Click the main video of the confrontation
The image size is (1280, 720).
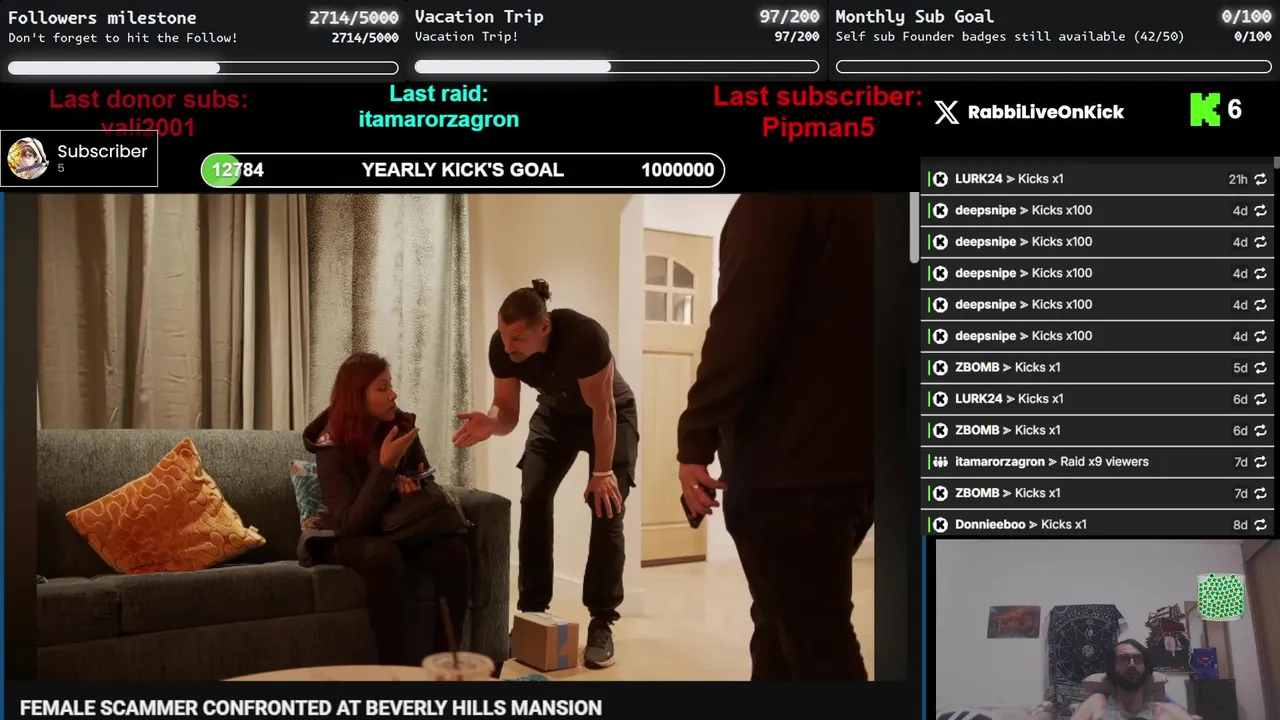pyautogui.click(x=455, y=437)
